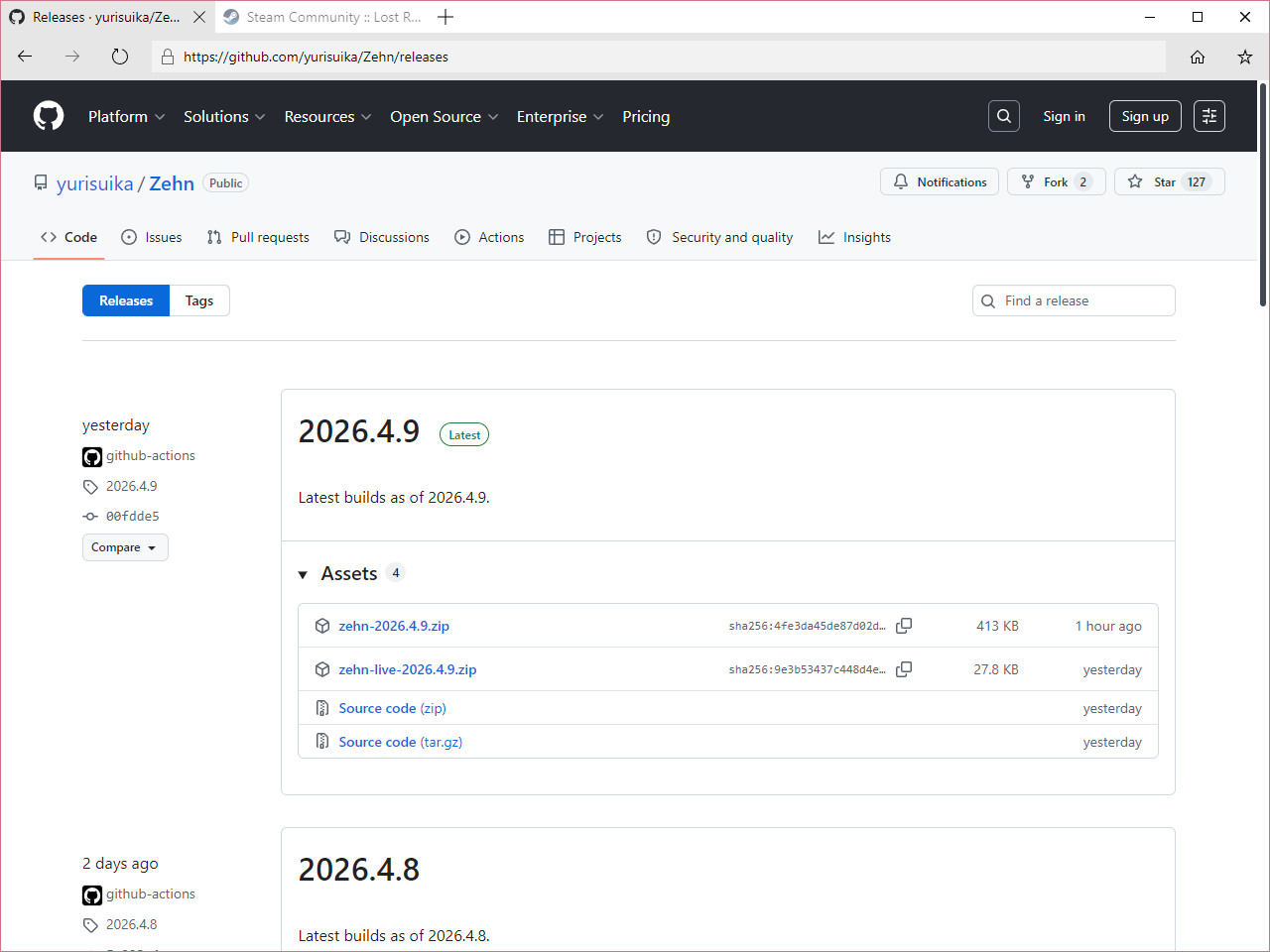
Task: Open the Pull requests tab
Action: point(258,237)
